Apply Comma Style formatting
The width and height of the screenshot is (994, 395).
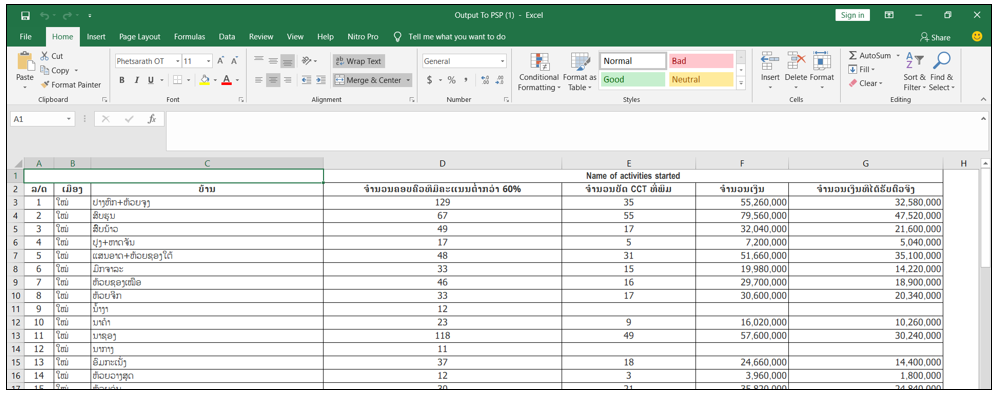(466, 80)
